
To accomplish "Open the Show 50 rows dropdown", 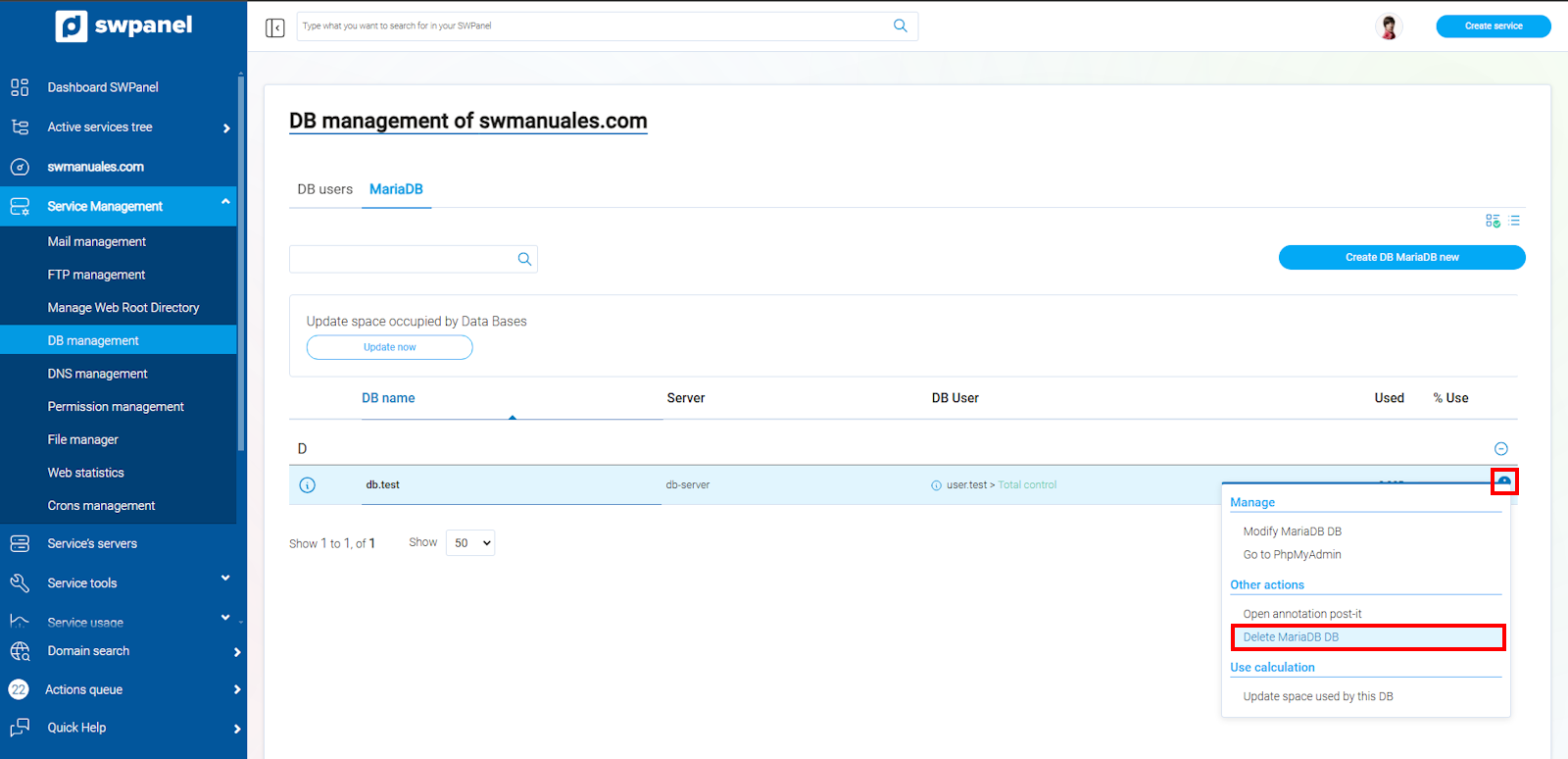I will point(470,543).
